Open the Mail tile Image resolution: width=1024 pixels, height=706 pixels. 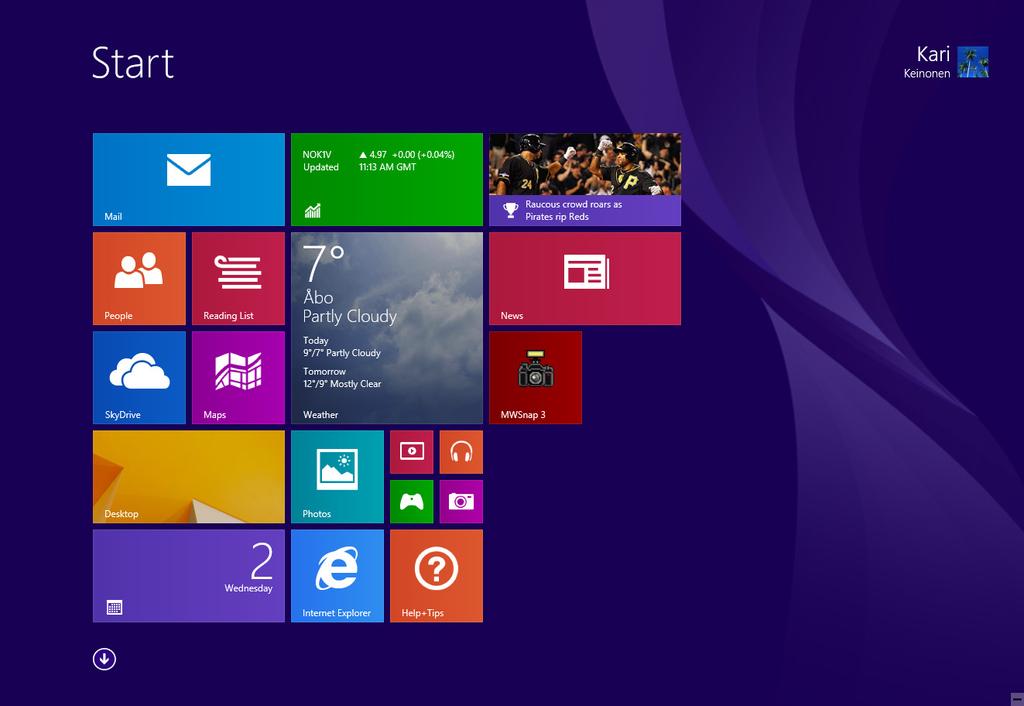click(x=189, y=180)
